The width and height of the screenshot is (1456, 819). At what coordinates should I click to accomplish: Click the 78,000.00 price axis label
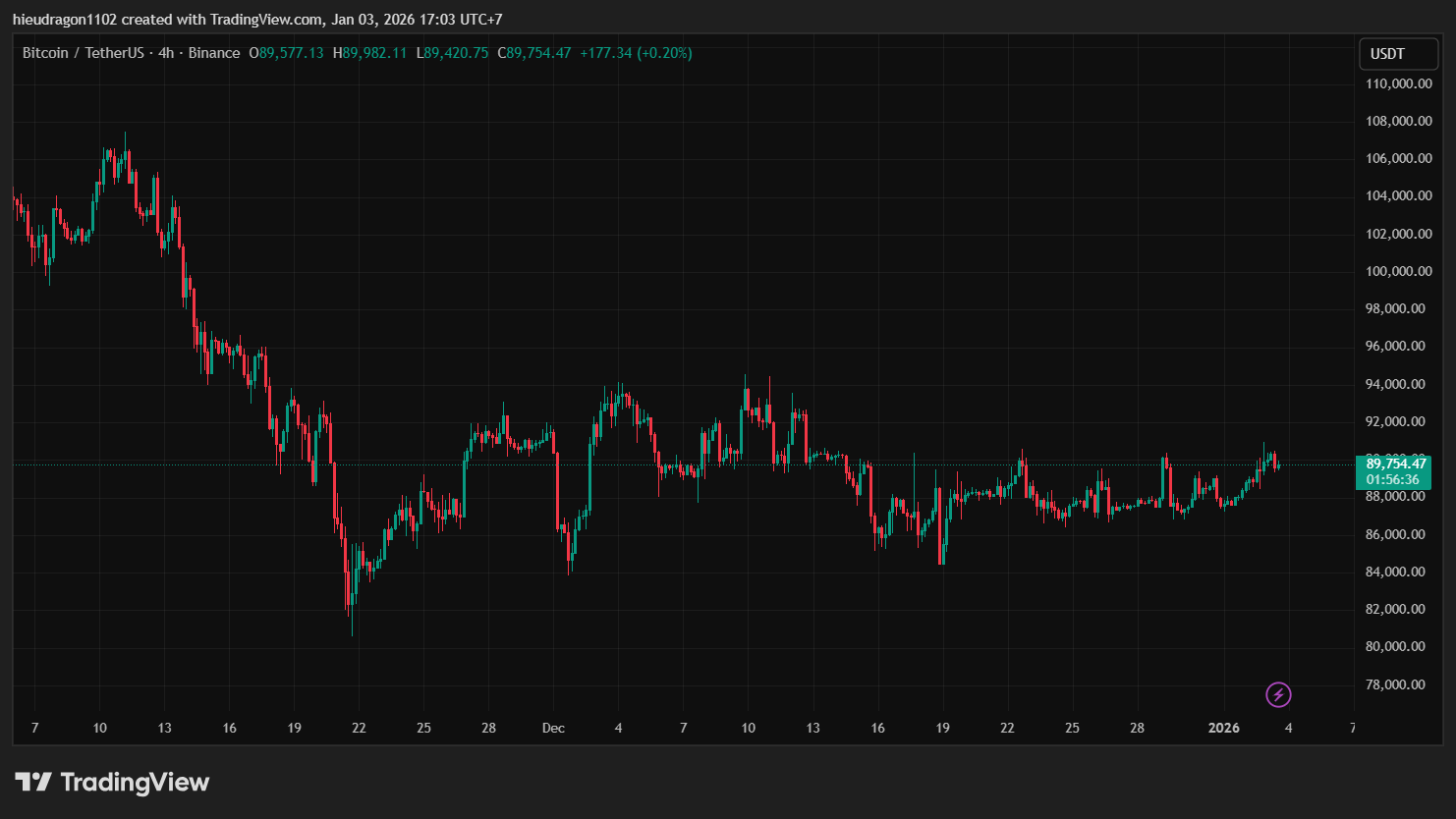click(x=1395, y=684)
